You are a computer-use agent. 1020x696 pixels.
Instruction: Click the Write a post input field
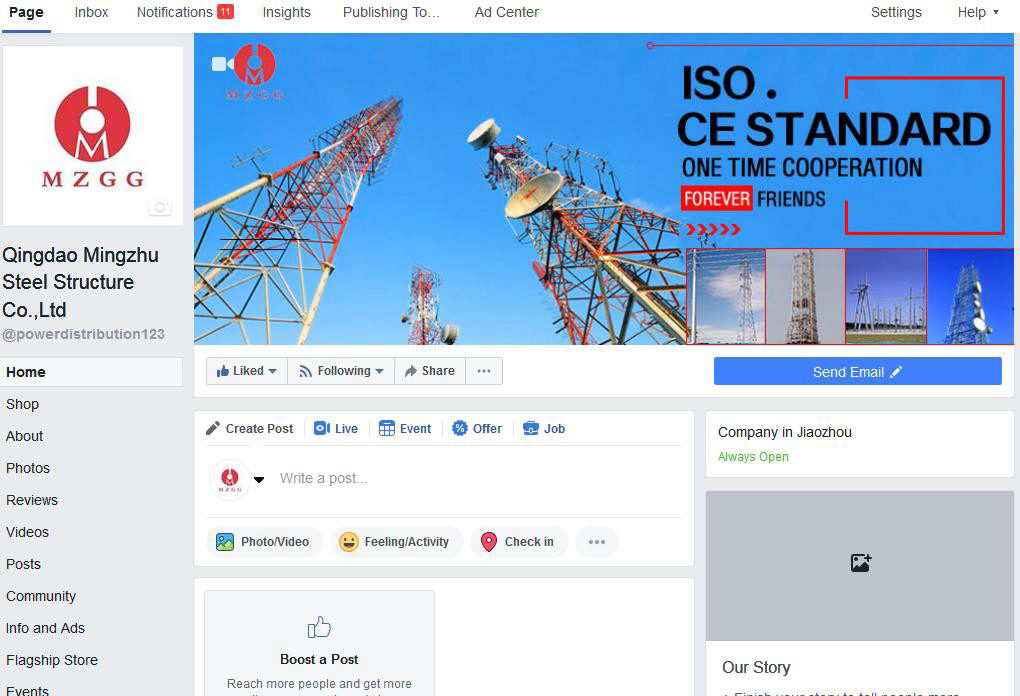point(479,479)
